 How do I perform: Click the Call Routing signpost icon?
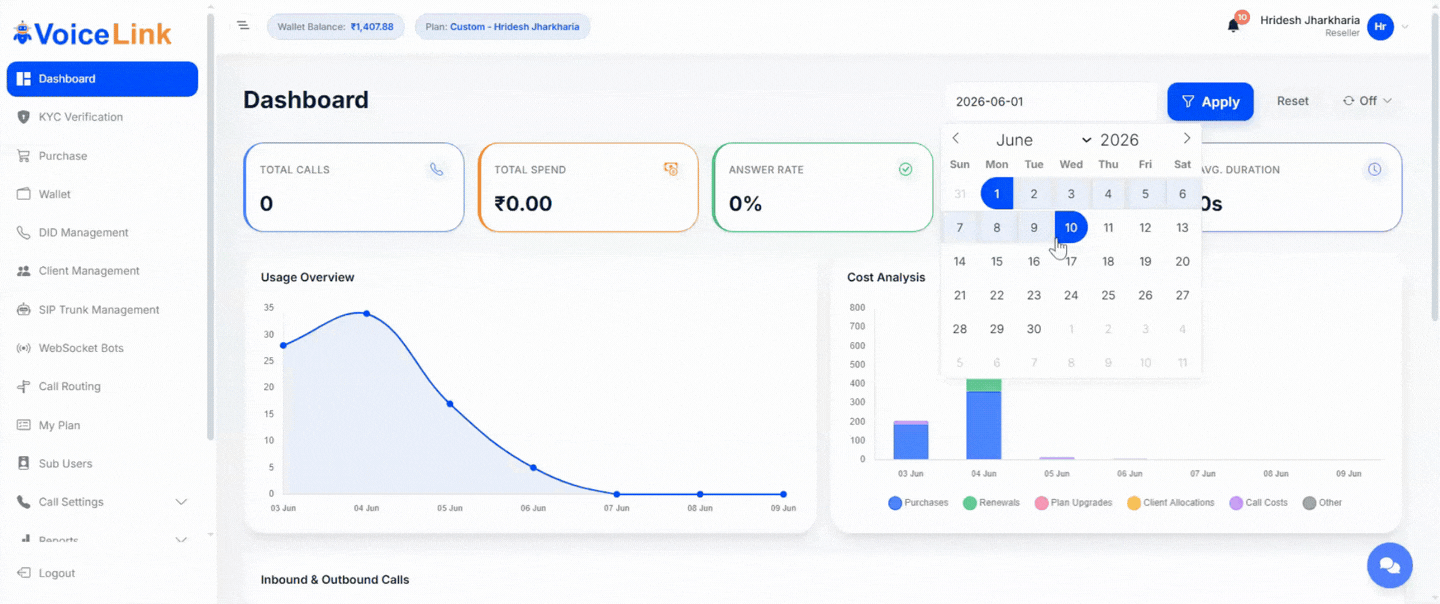coord(23,387)
